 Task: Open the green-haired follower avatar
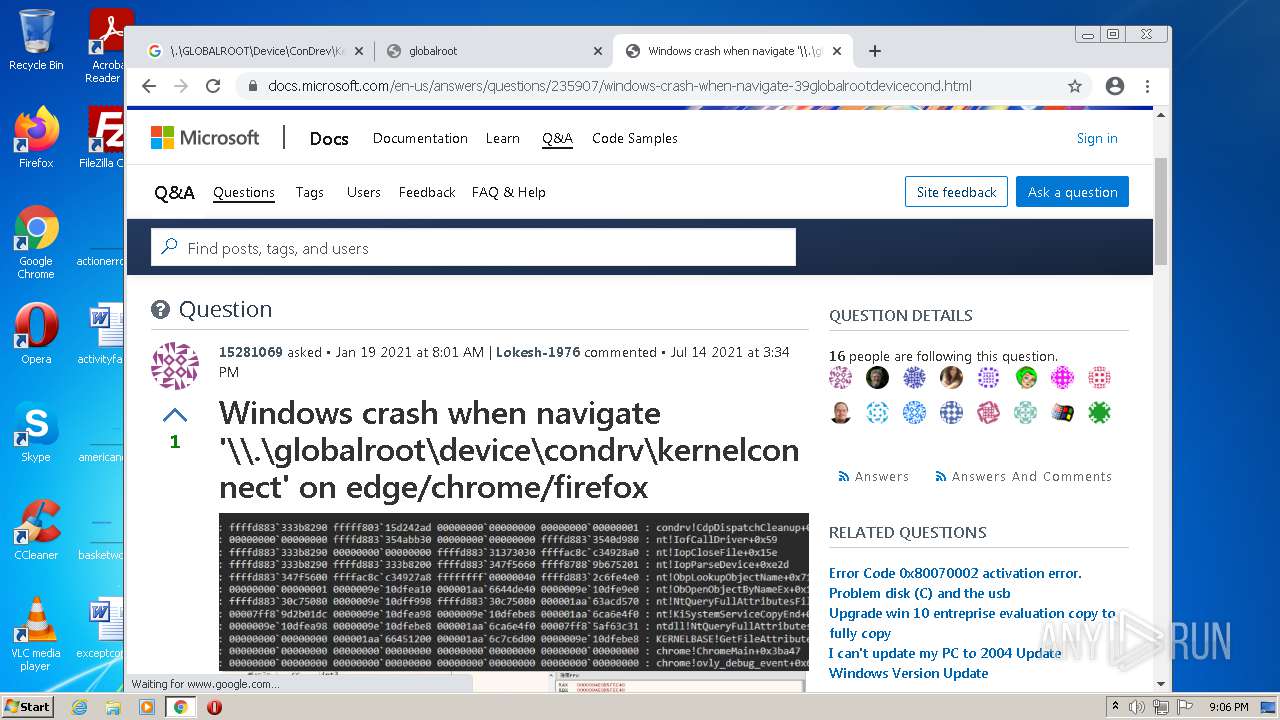click(1026, 377)
